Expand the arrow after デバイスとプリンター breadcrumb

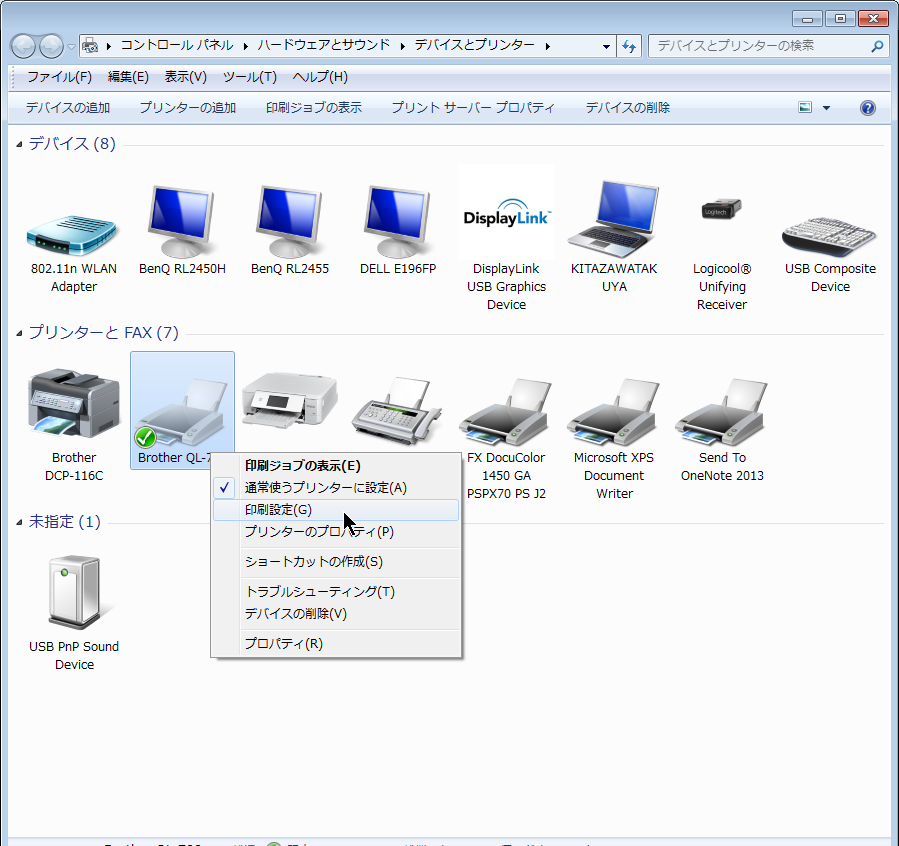click(548, 46)
